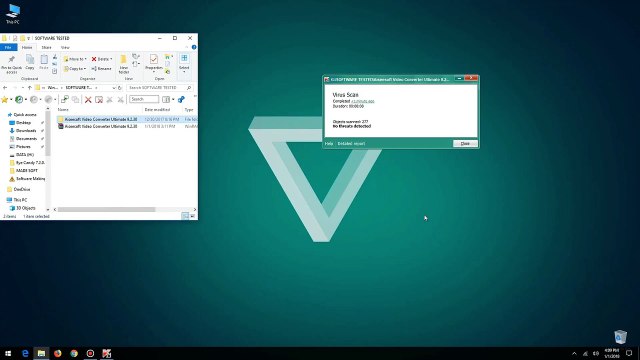Expand the ribbon Delete dropdown arrow
640x360 pixels.
tap(111, 59)
